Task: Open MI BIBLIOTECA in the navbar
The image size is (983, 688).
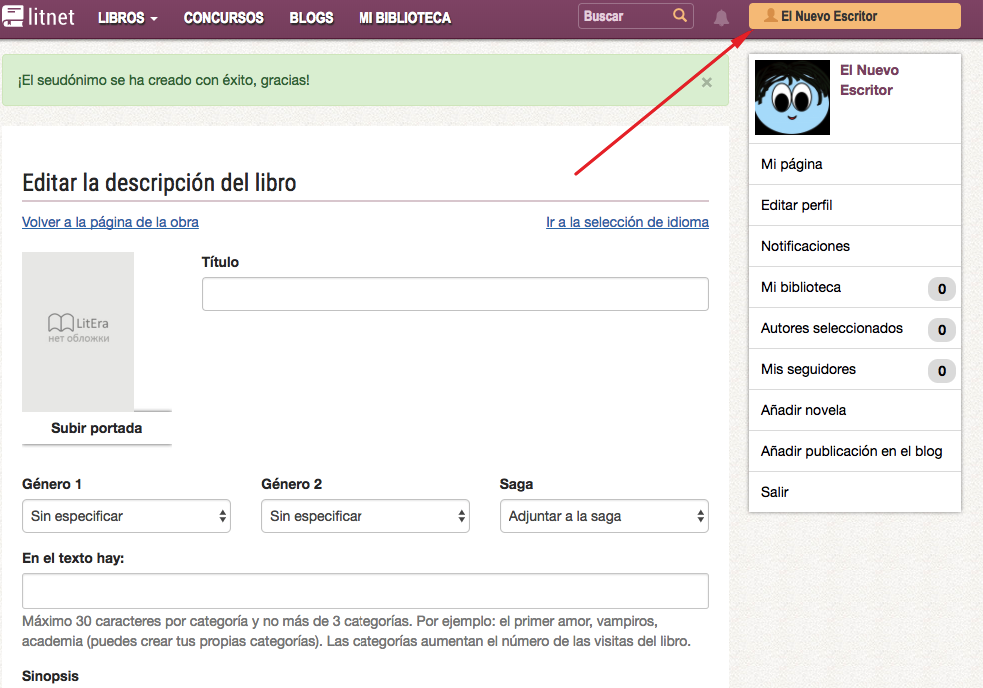Action: click(x=404, y=18)
